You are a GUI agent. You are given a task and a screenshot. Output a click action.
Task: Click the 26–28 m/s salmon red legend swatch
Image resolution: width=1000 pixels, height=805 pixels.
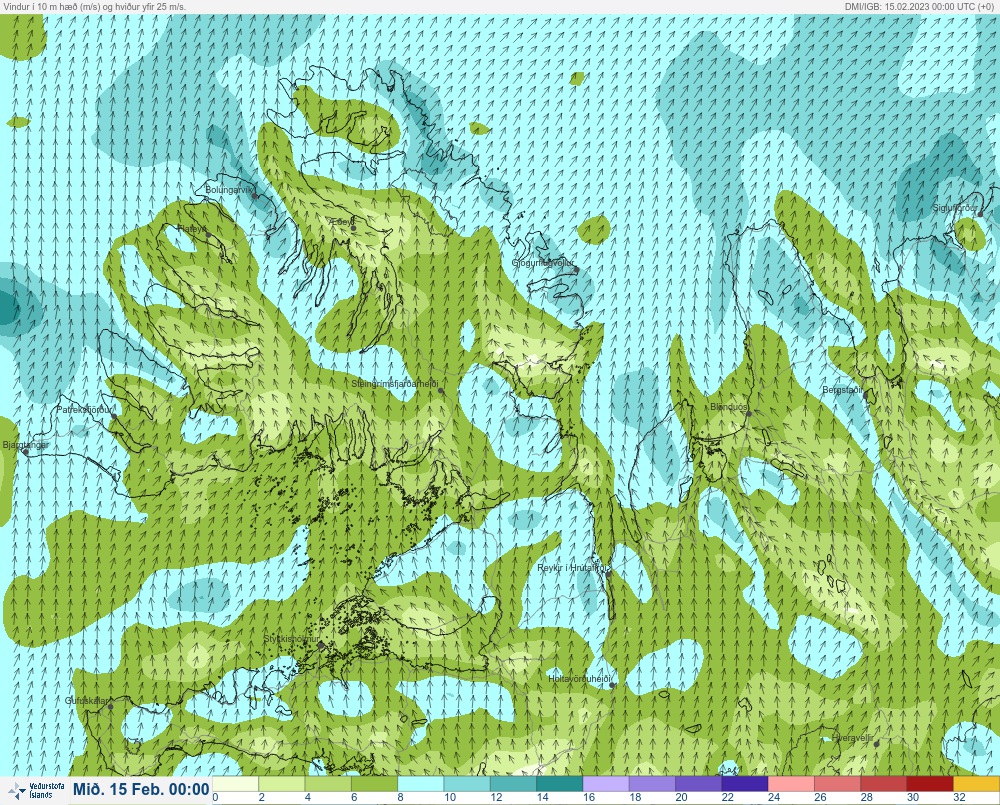coord(837,784)
